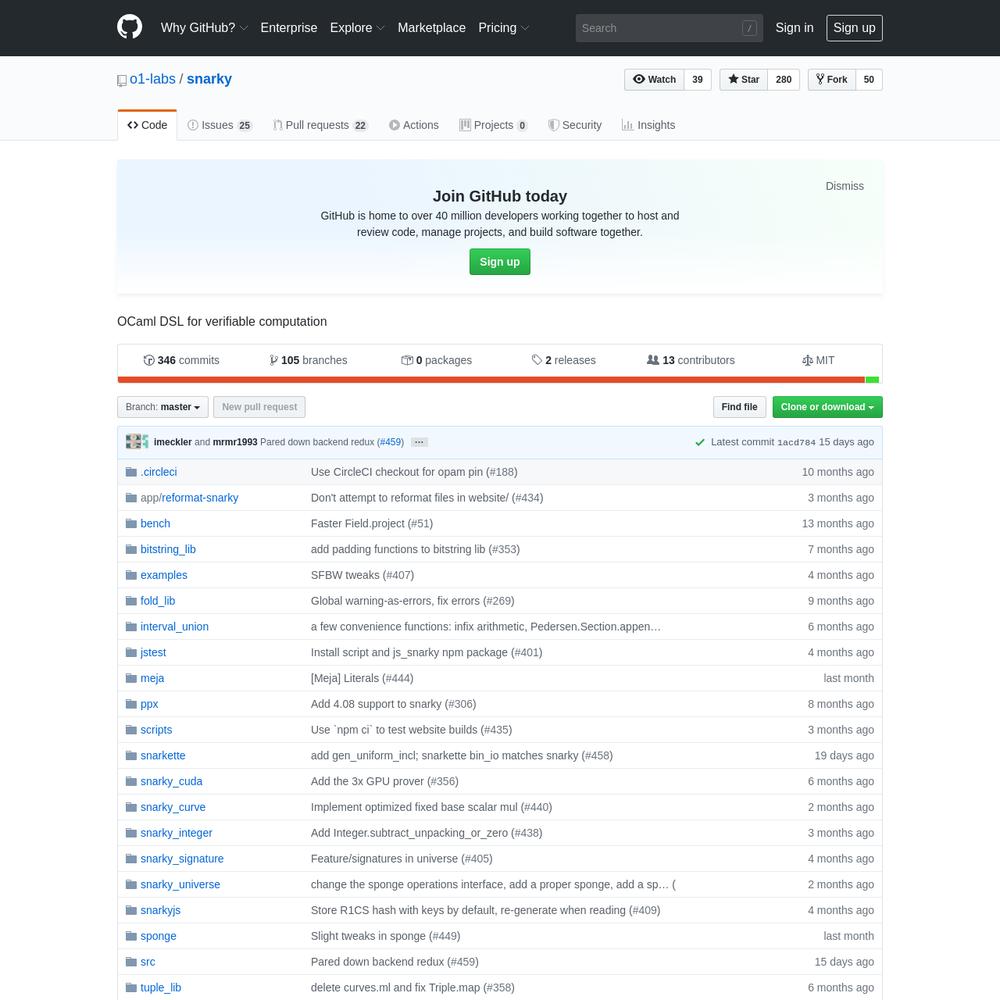Open the MIT license link

point(818,360)
